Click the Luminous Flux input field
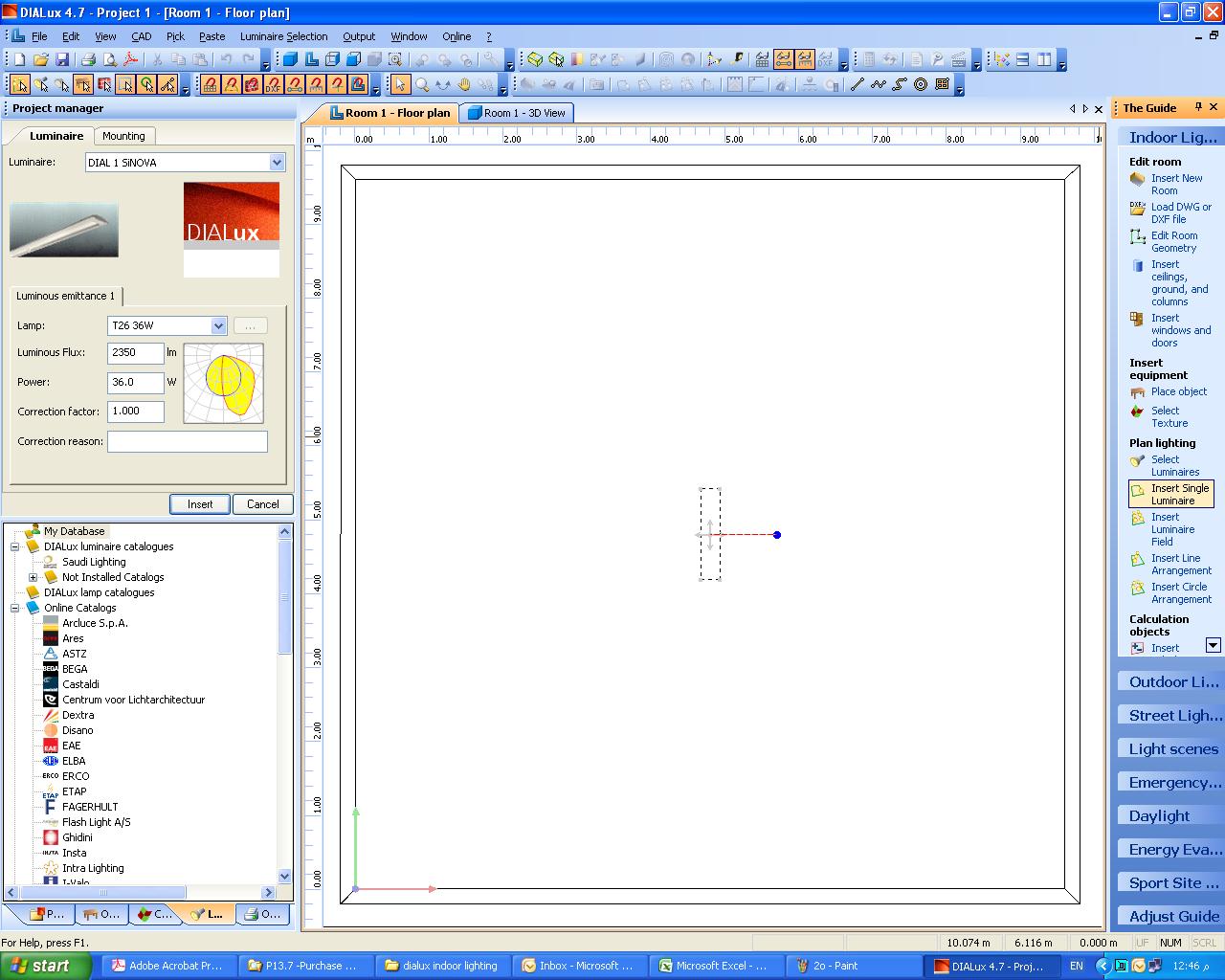Screen dimensions: 1225x980 coord(134,352)
